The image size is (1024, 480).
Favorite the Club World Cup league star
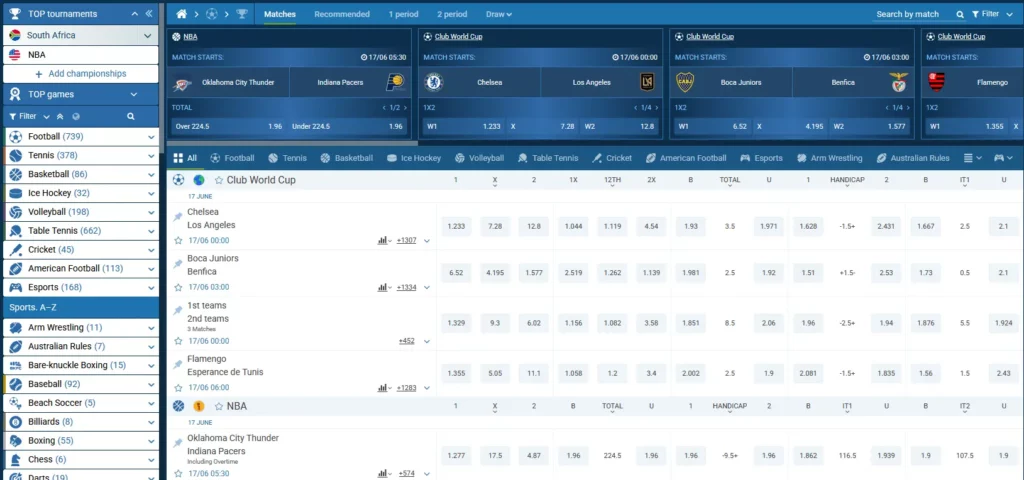[x=218, y=180]
